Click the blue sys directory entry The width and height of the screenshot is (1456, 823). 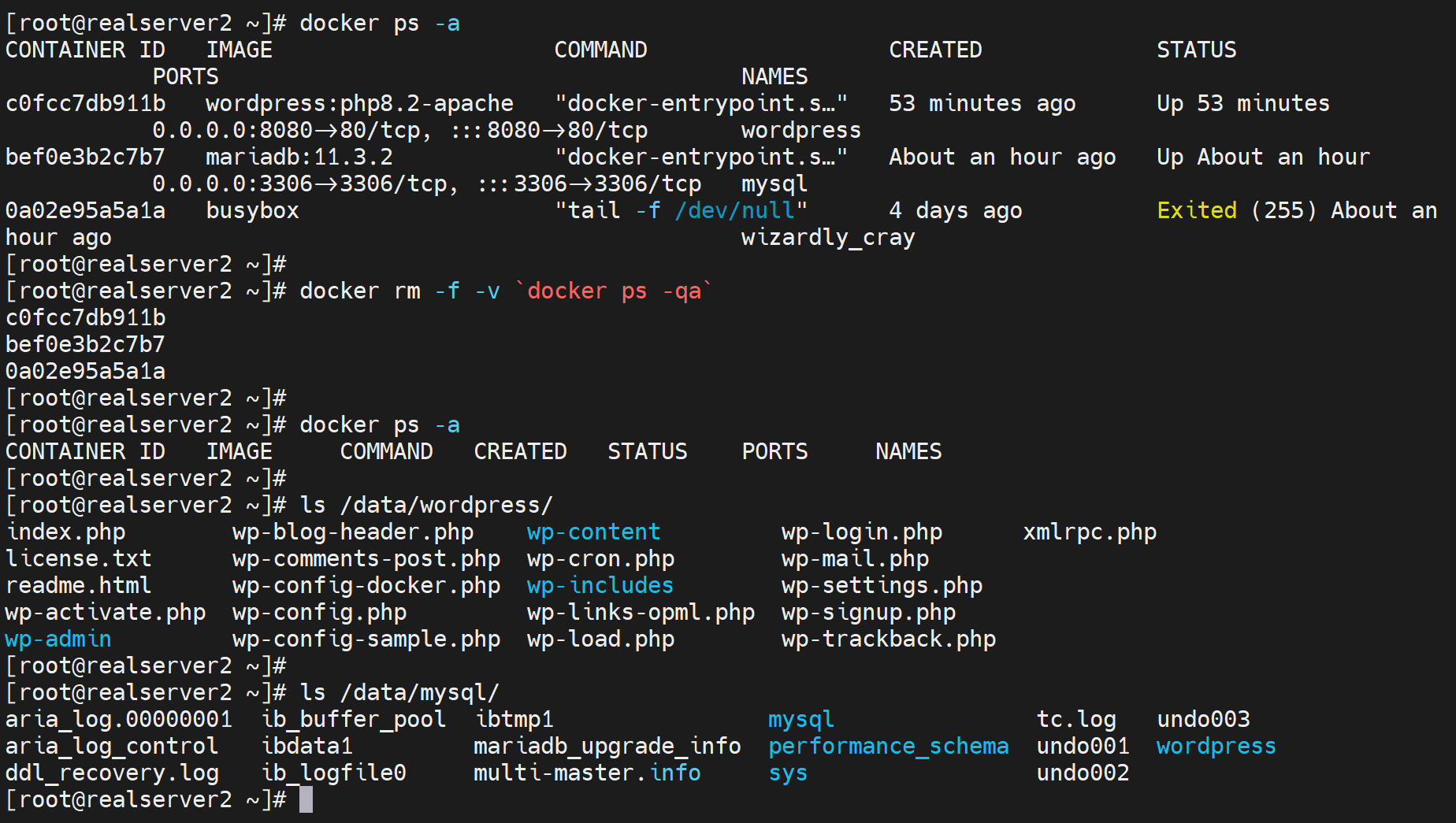tap(788, 773)
